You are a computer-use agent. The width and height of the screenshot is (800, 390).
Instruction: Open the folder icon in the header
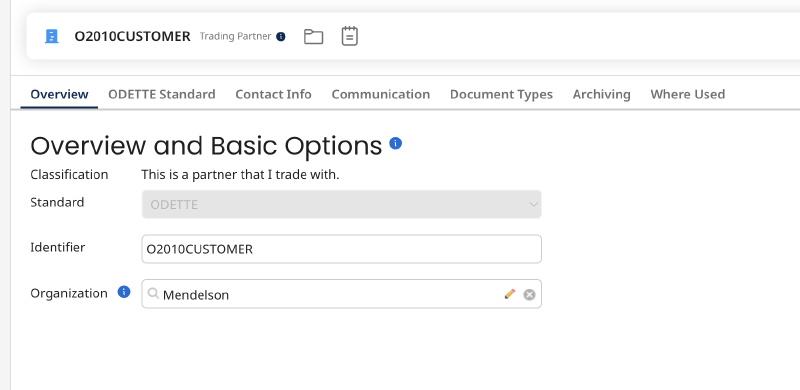point(313,37)
